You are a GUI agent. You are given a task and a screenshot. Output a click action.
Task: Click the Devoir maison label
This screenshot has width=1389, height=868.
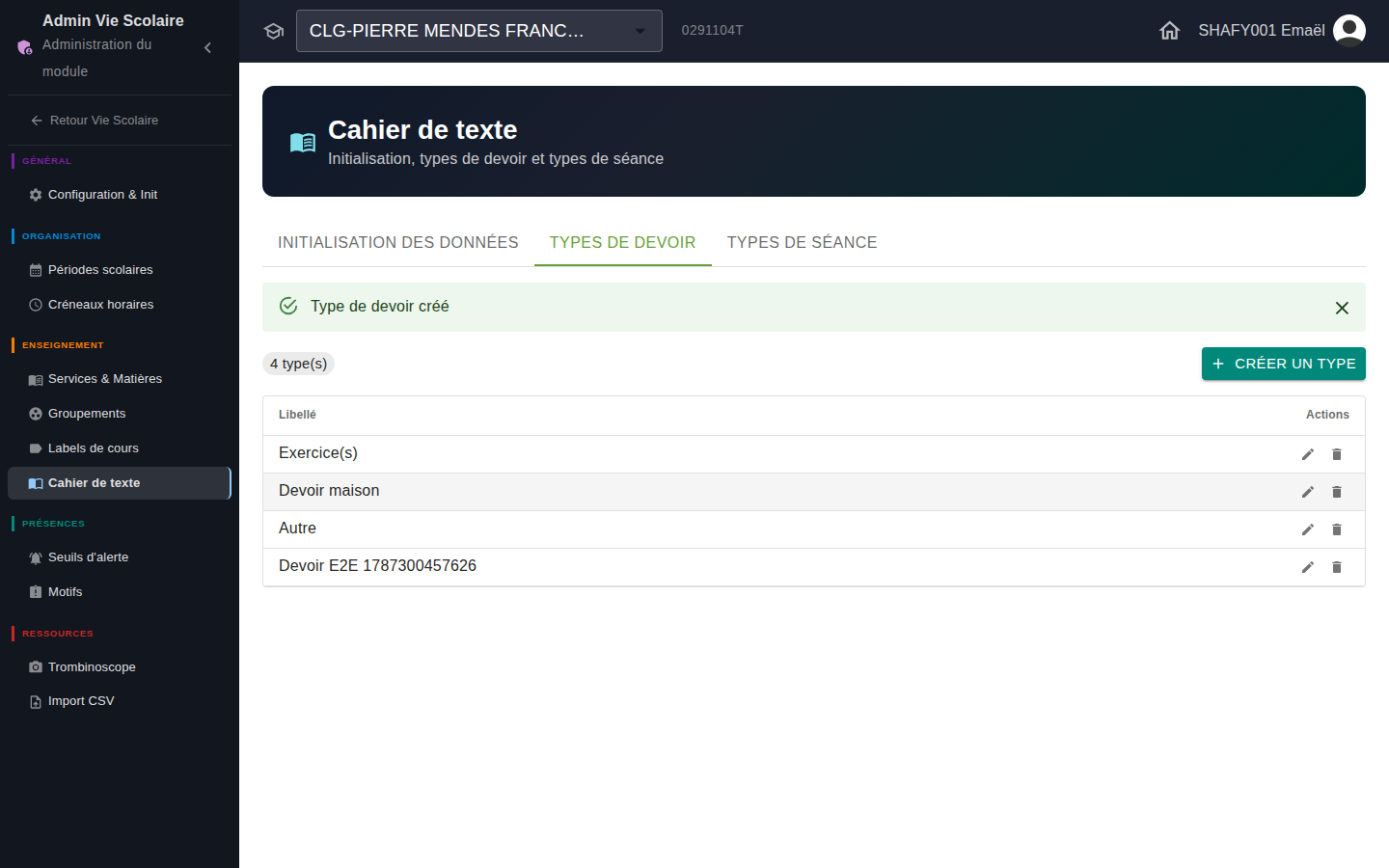tap(329, 491)
